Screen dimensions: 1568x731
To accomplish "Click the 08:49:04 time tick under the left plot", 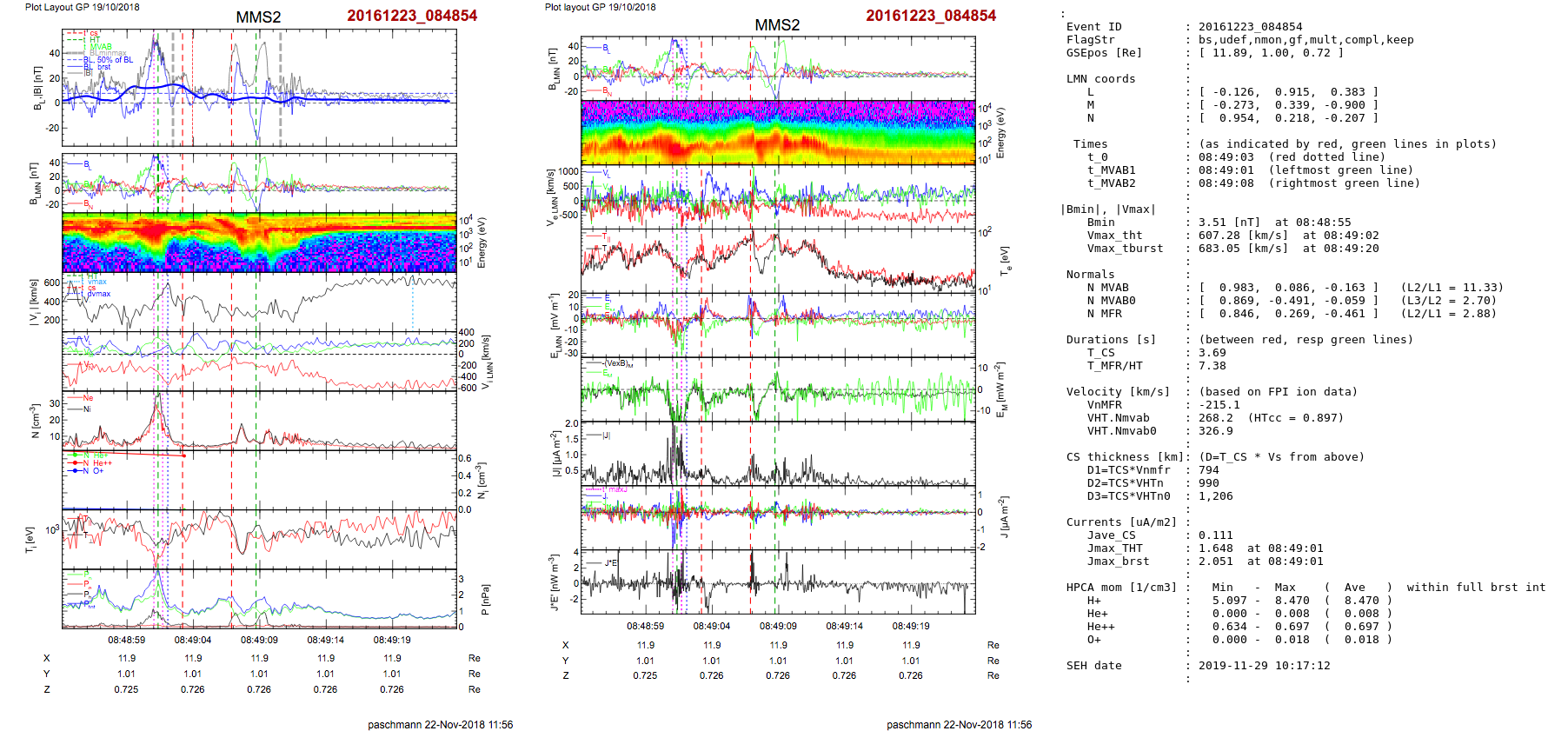I will (x=193, y=640).
